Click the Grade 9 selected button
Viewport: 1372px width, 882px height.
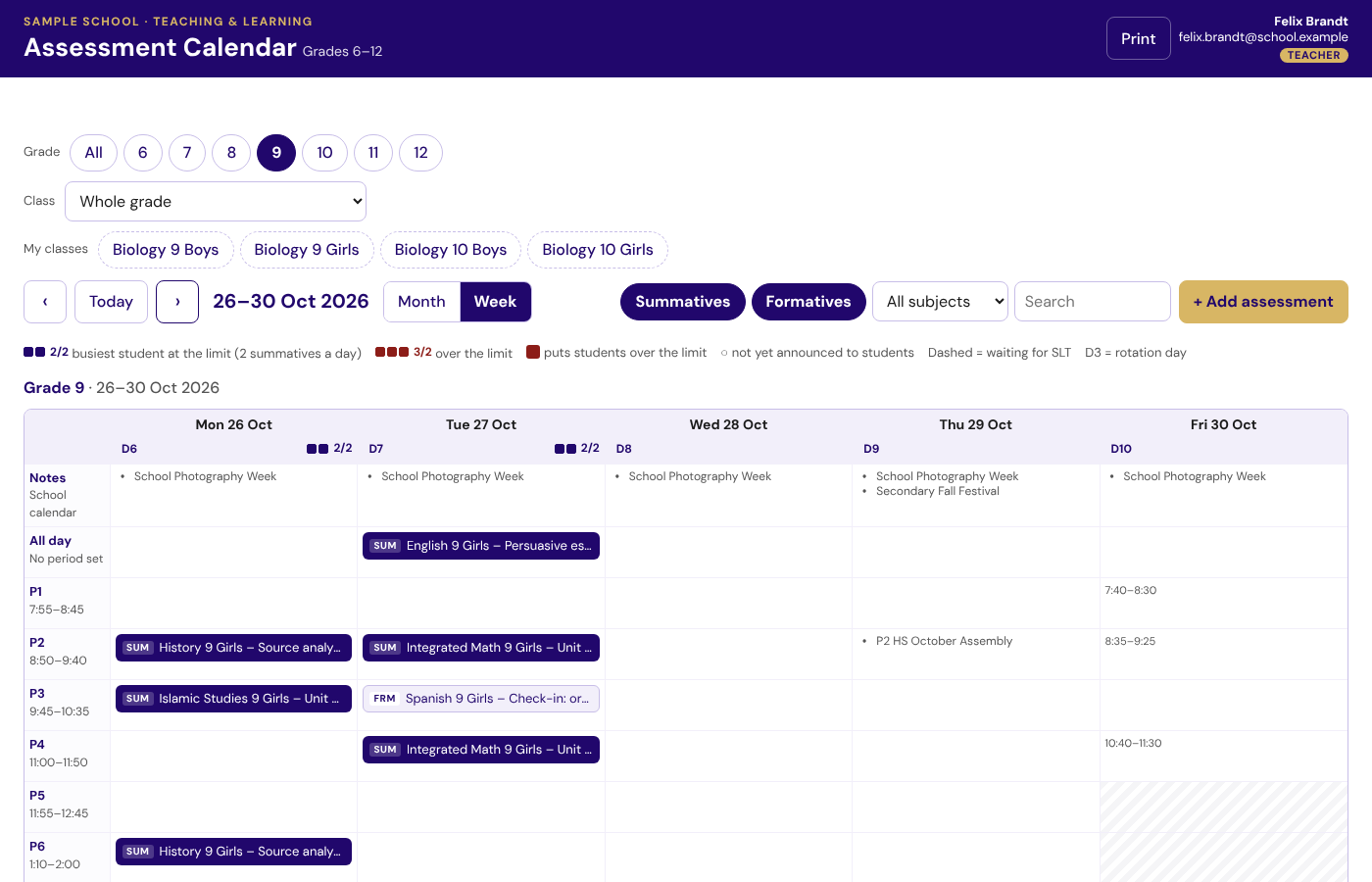point(276,153)
